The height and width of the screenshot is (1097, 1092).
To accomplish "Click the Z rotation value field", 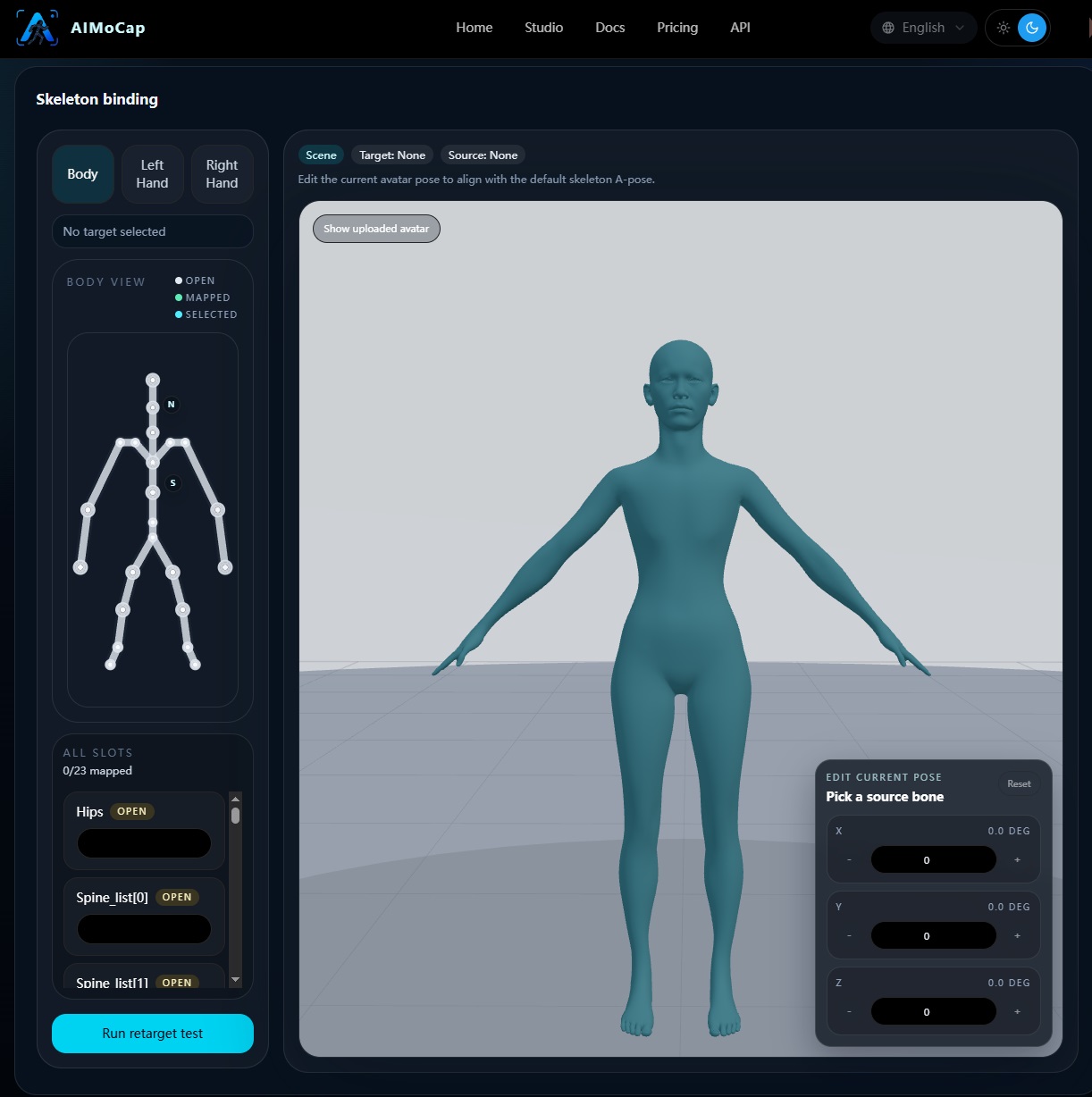I will pyautogui.click(x=933, y=1012).
